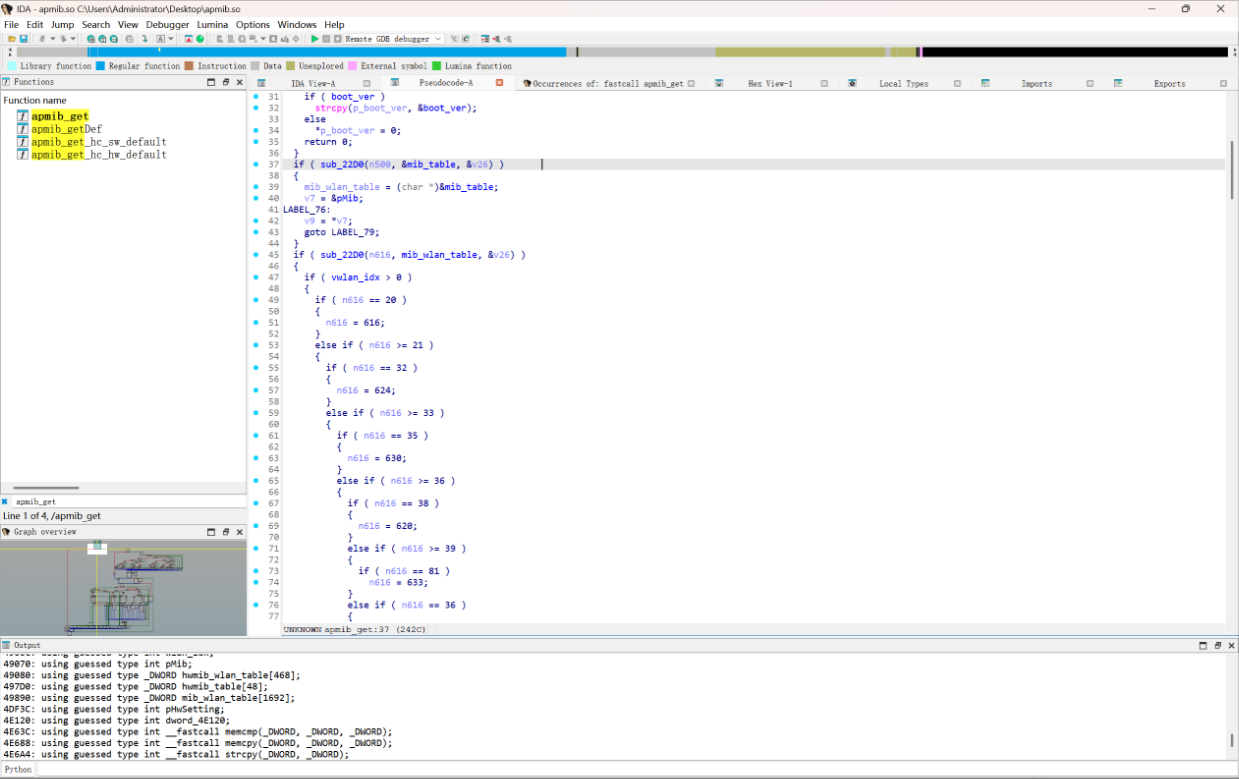Image resolution: width=1239 pixels, height=779 pixels.
Task: Toggle breakpoint dot at pseudocode line 45
Action: click(258, 255)
